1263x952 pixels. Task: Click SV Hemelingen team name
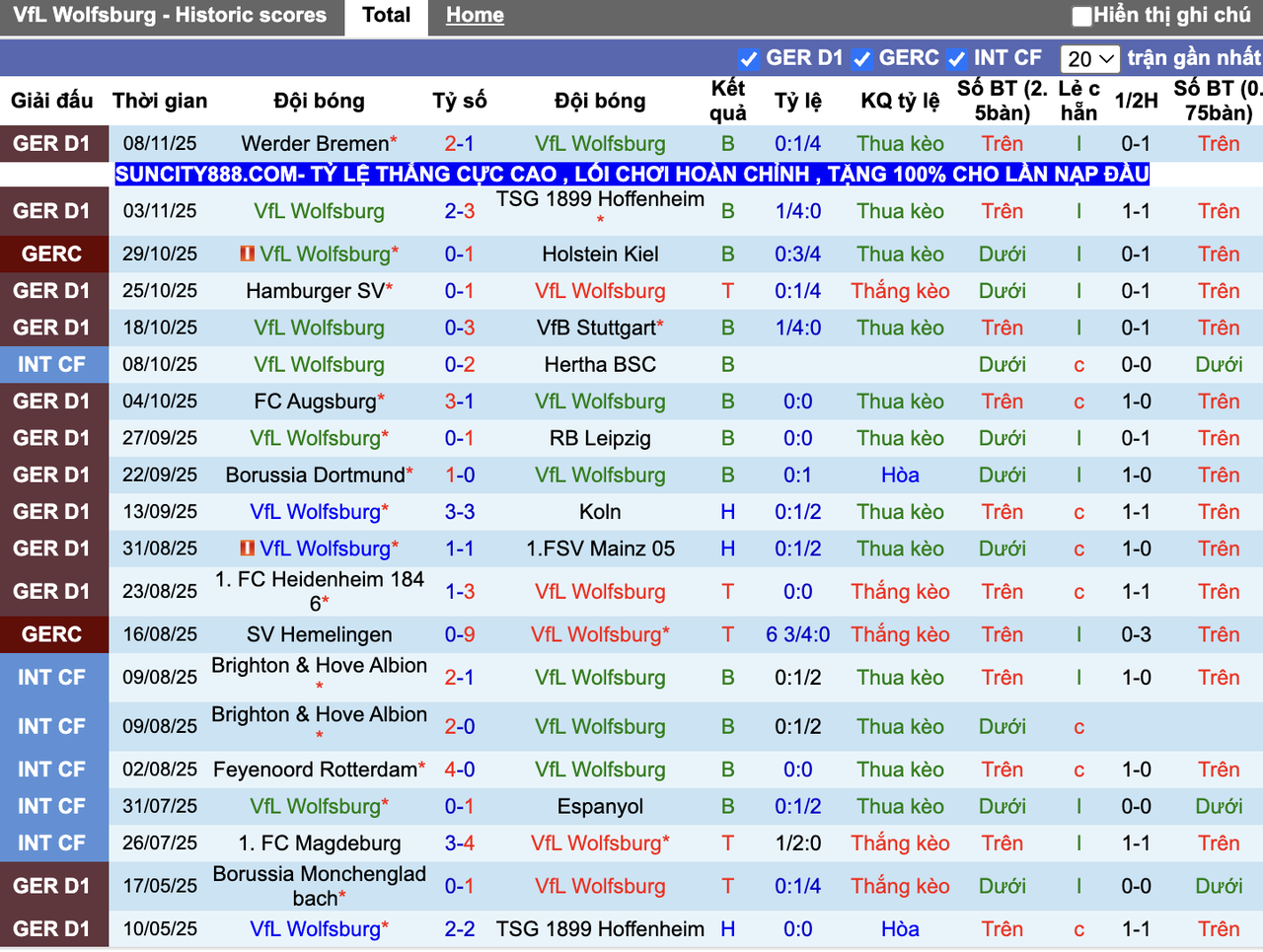tap(320, 634)
